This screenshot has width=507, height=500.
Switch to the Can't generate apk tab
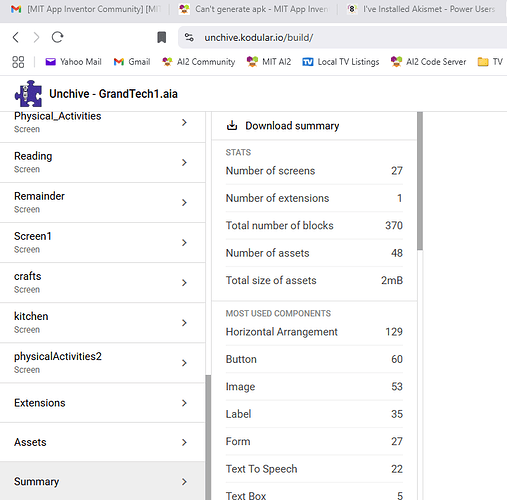point(253,9)
